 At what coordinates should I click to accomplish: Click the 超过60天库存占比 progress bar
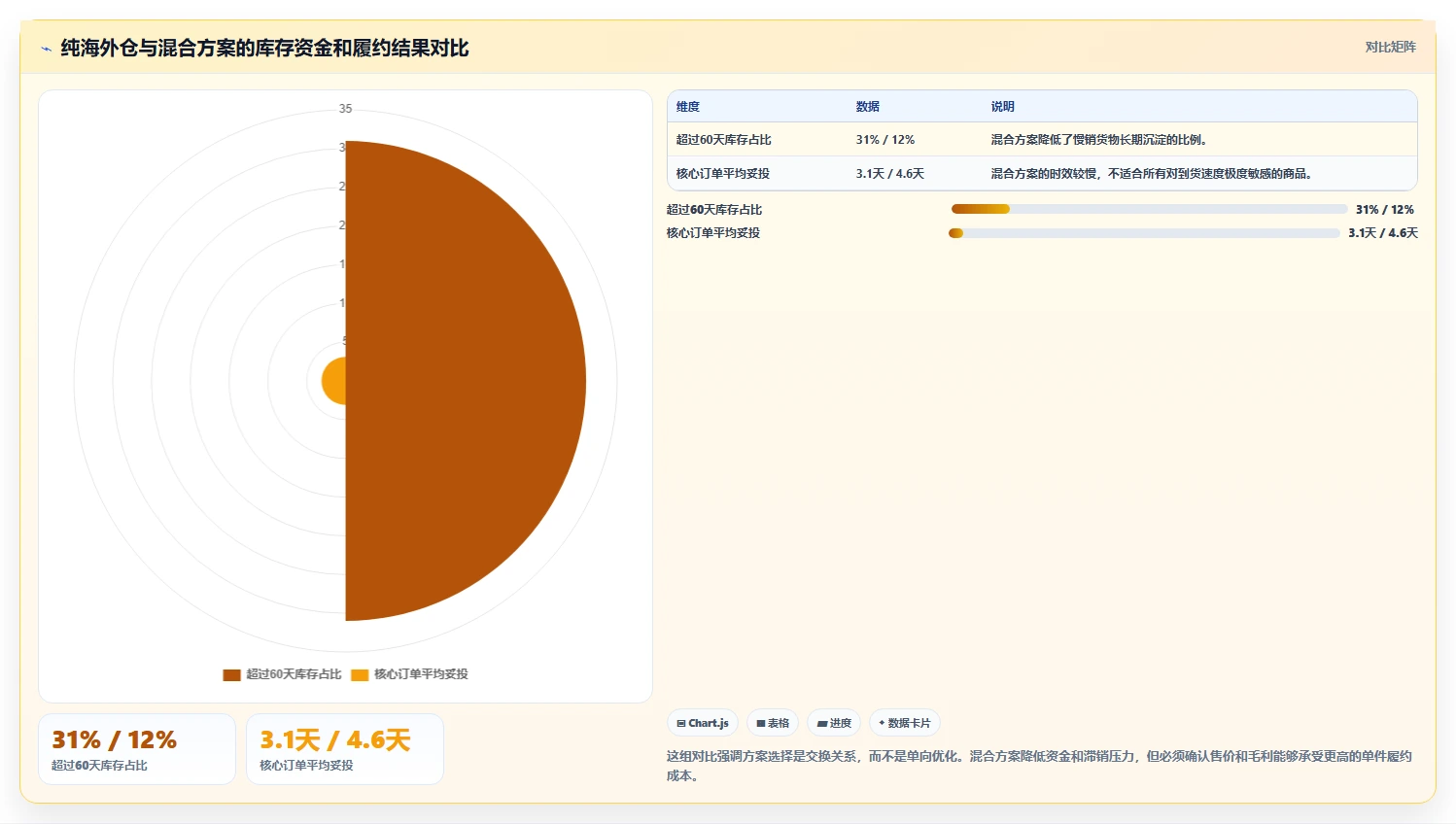point(1149,209)
